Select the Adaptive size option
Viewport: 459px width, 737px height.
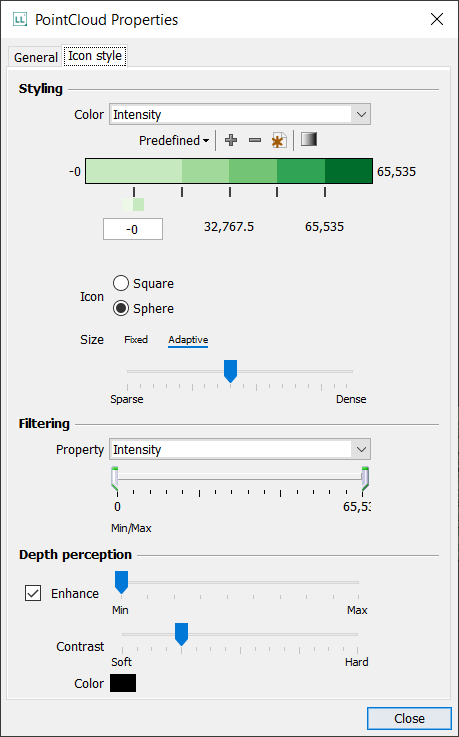tap(188, 339)
